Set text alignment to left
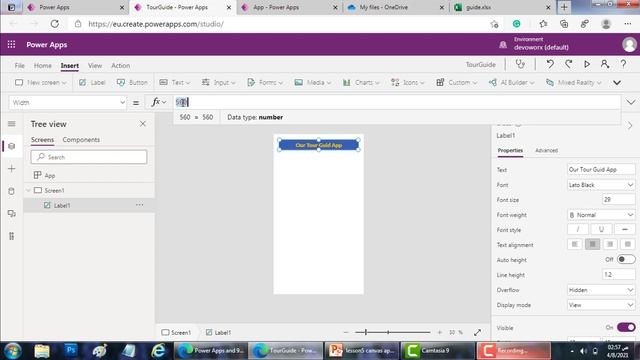This screenshot has width=640, height=360. tap(574, 244)
